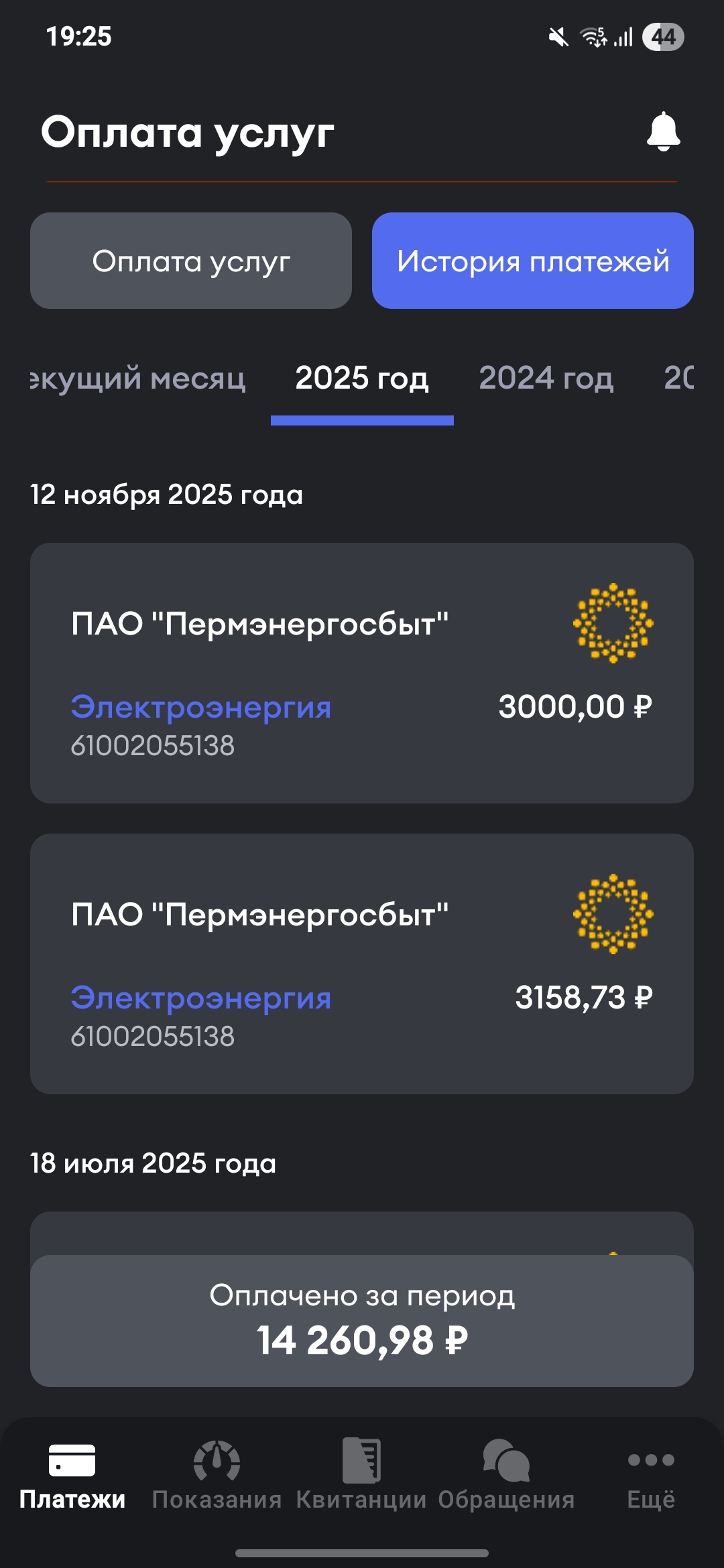Screen dimensions: 724x1568
Task: Select the Текущий месяц tab
Action: tap(137, 379)
